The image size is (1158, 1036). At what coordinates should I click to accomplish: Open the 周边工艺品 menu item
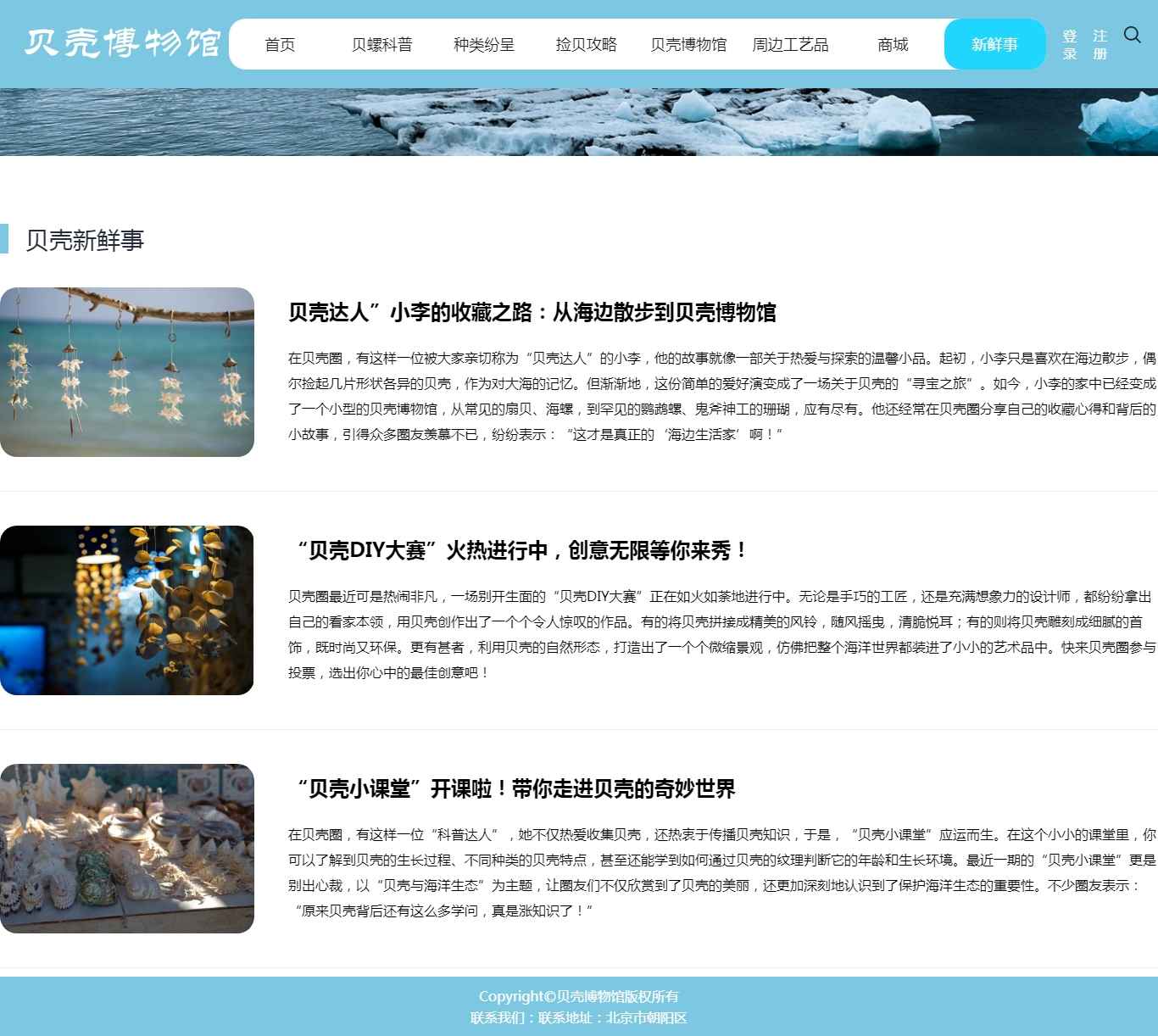(790, 45)
